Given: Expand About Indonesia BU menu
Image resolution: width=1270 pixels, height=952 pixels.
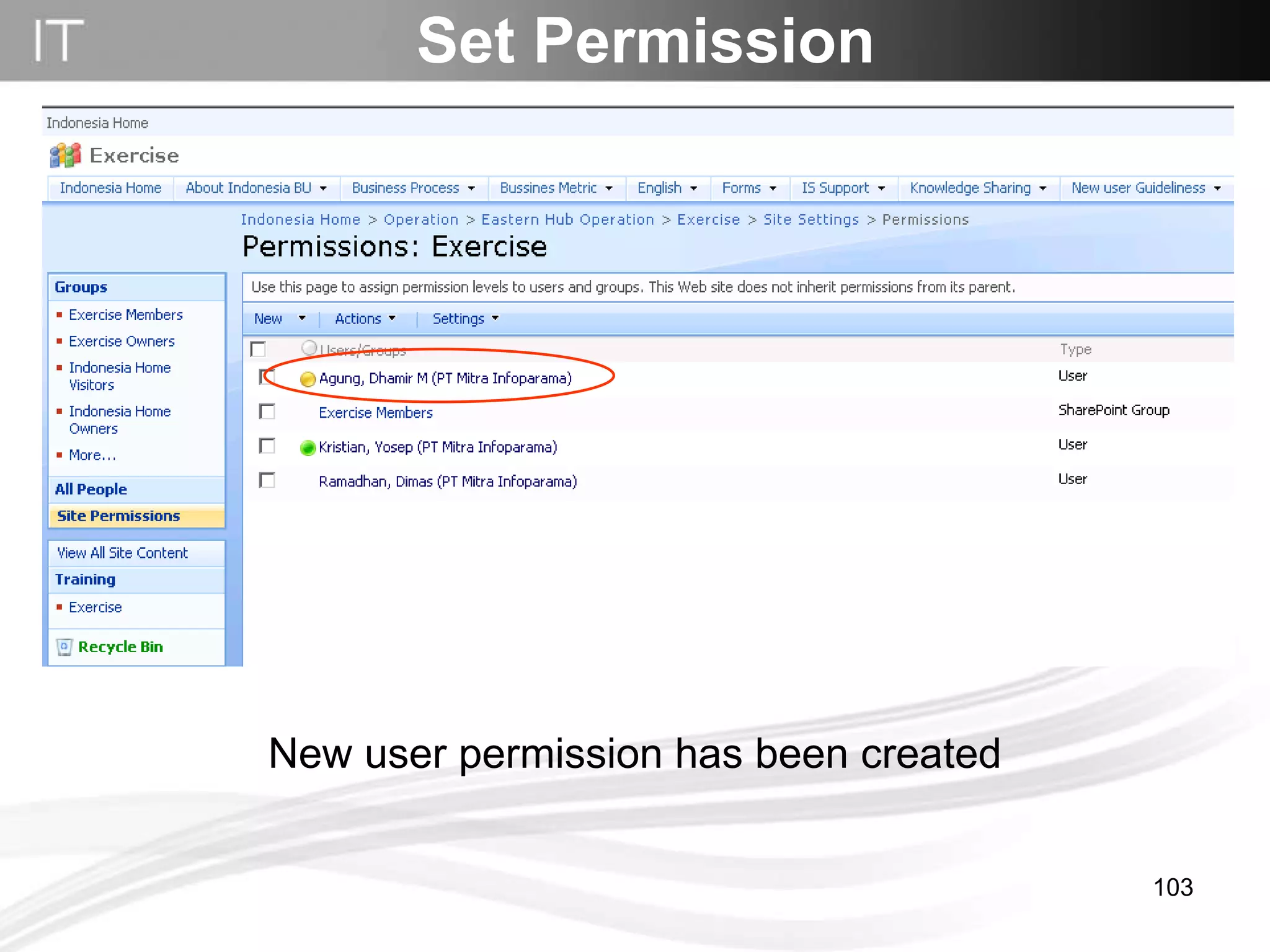Looking at the screenshot, I should tap(323, 188).
